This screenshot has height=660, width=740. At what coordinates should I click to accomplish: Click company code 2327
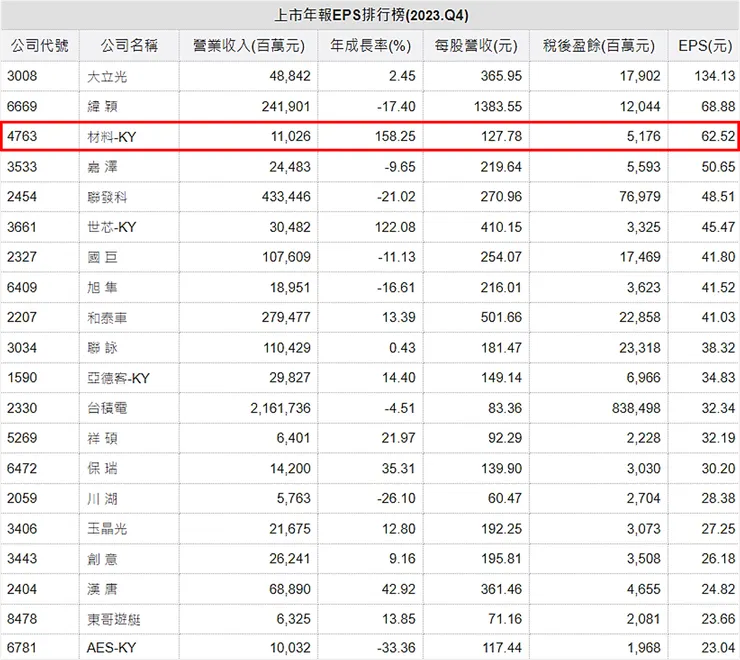pyautogui.click(x=22, y=257)
